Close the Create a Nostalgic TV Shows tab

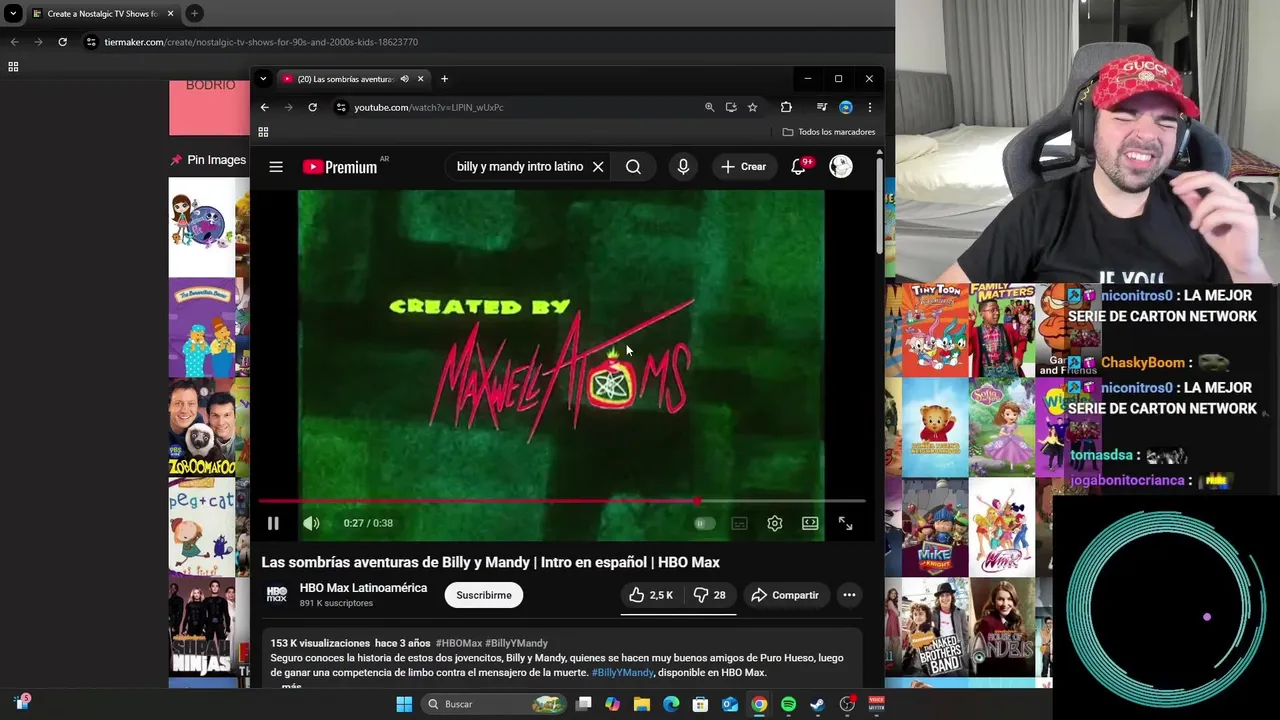click(x=171, y=14)
